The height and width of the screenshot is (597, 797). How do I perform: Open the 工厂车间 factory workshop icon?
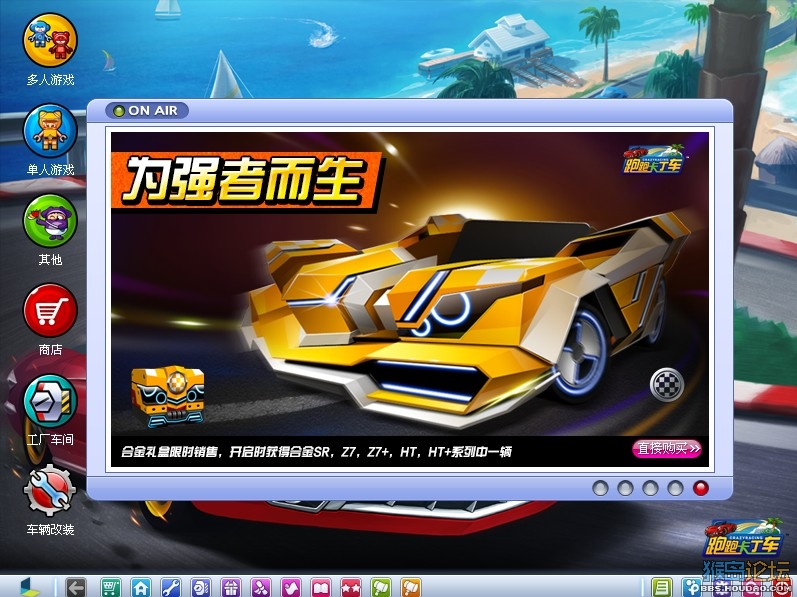click(50, 401)
